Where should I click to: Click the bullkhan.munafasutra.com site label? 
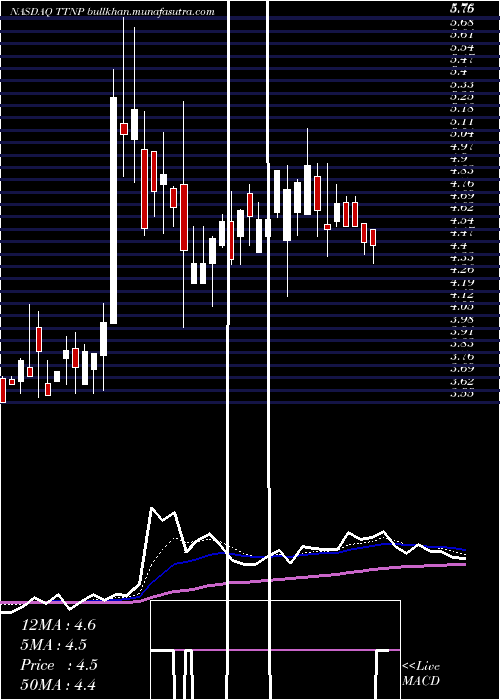pyautogui.click(x=150, y=12)
